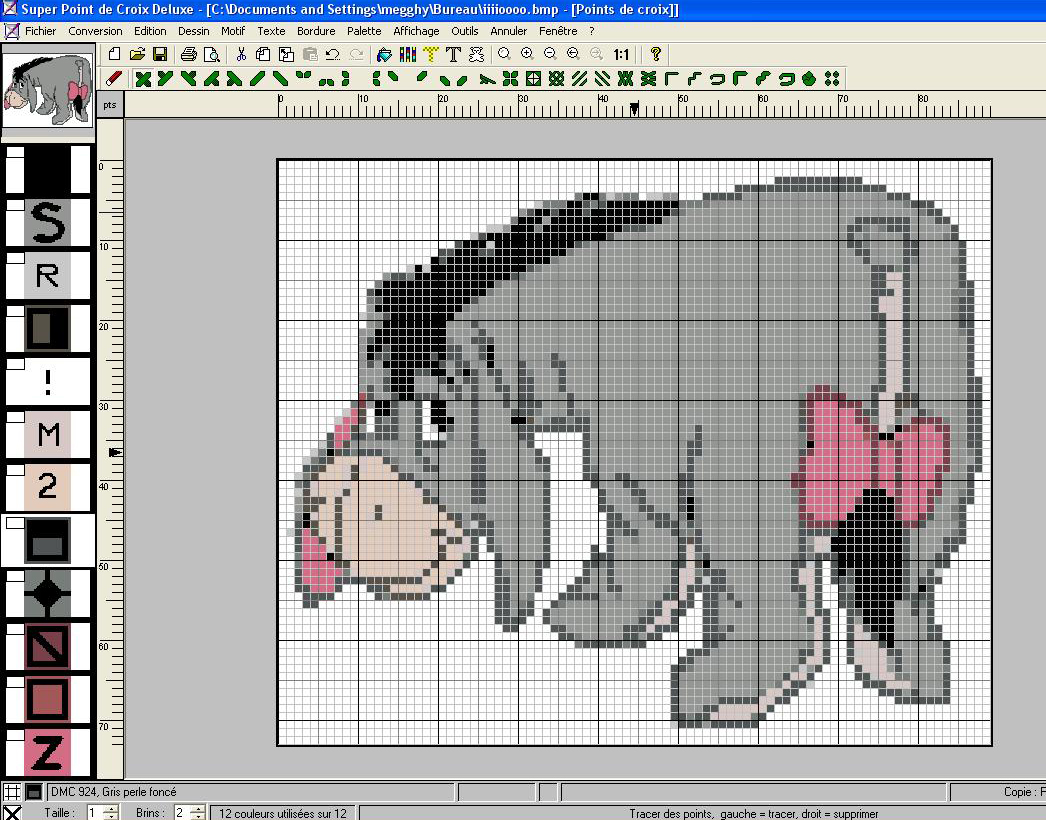The height and width of the screenshot is (820, 1046).
Task: Decrease the Brins value with down arrow
Action: click(x=197, y=818)
